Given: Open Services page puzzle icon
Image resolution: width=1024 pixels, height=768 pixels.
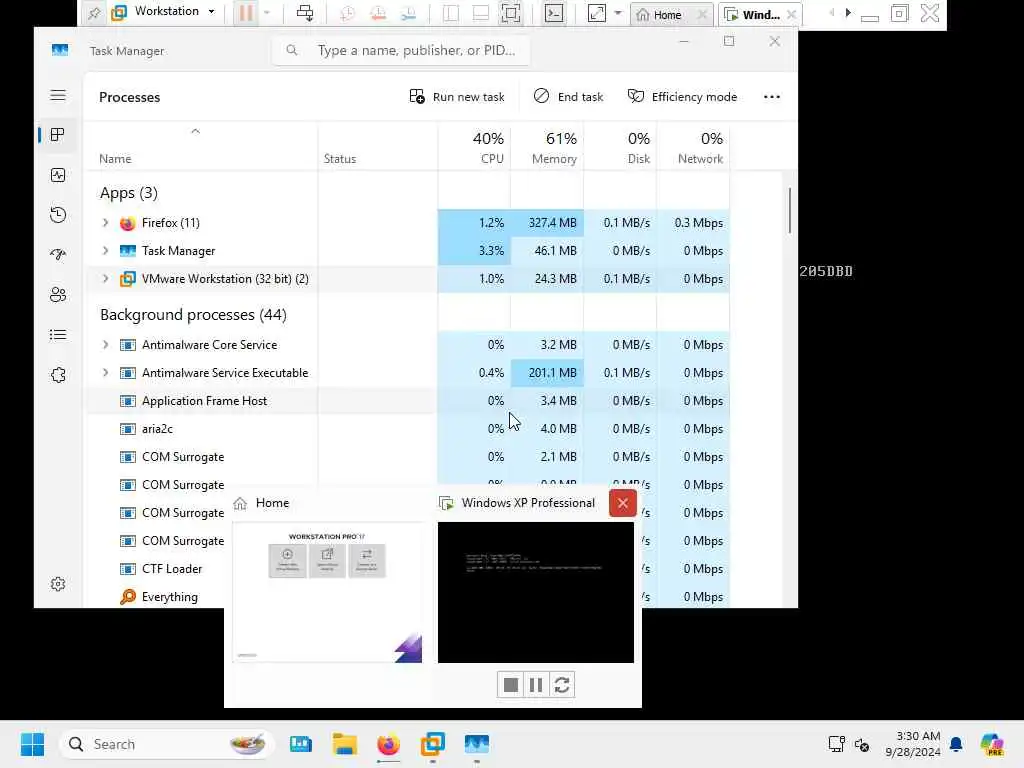Looking at the screenshot, I should pos(58,375).
